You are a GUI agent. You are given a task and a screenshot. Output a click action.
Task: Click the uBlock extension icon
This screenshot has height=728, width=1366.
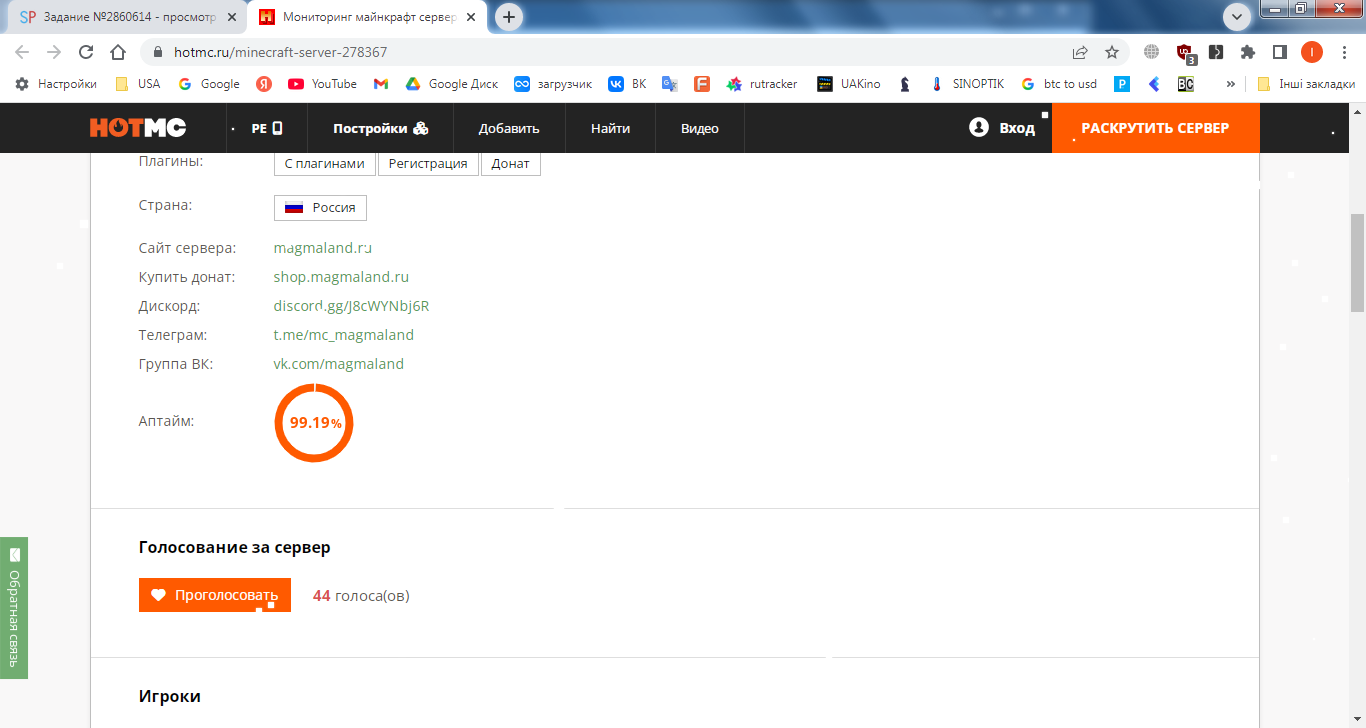tap(1184, 52)
